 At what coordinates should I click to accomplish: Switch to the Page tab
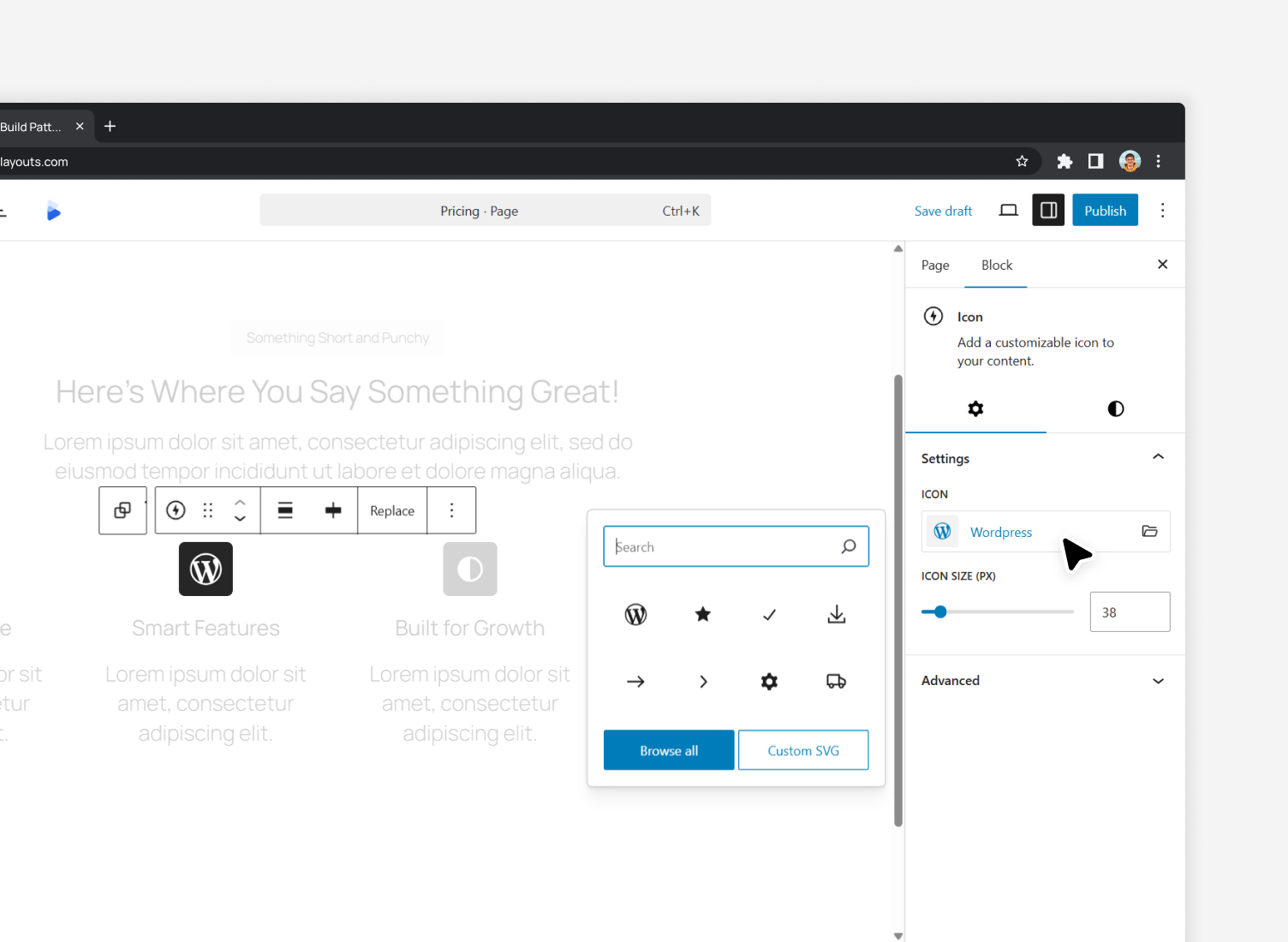935,265
